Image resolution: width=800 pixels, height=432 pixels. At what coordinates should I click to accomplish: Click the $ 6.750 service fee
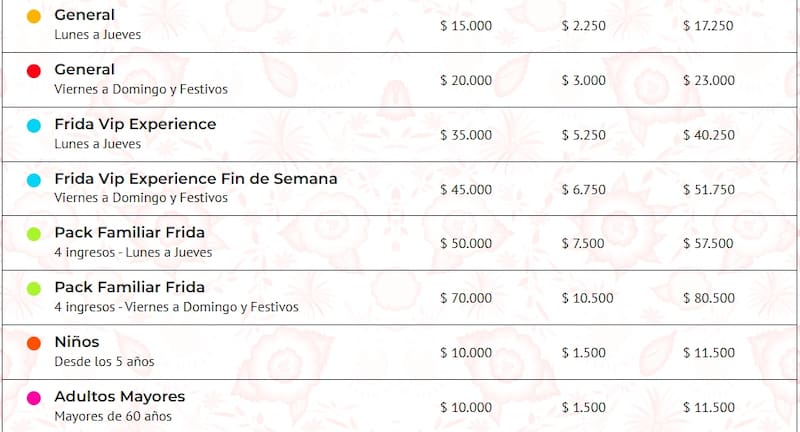(588, 189)
